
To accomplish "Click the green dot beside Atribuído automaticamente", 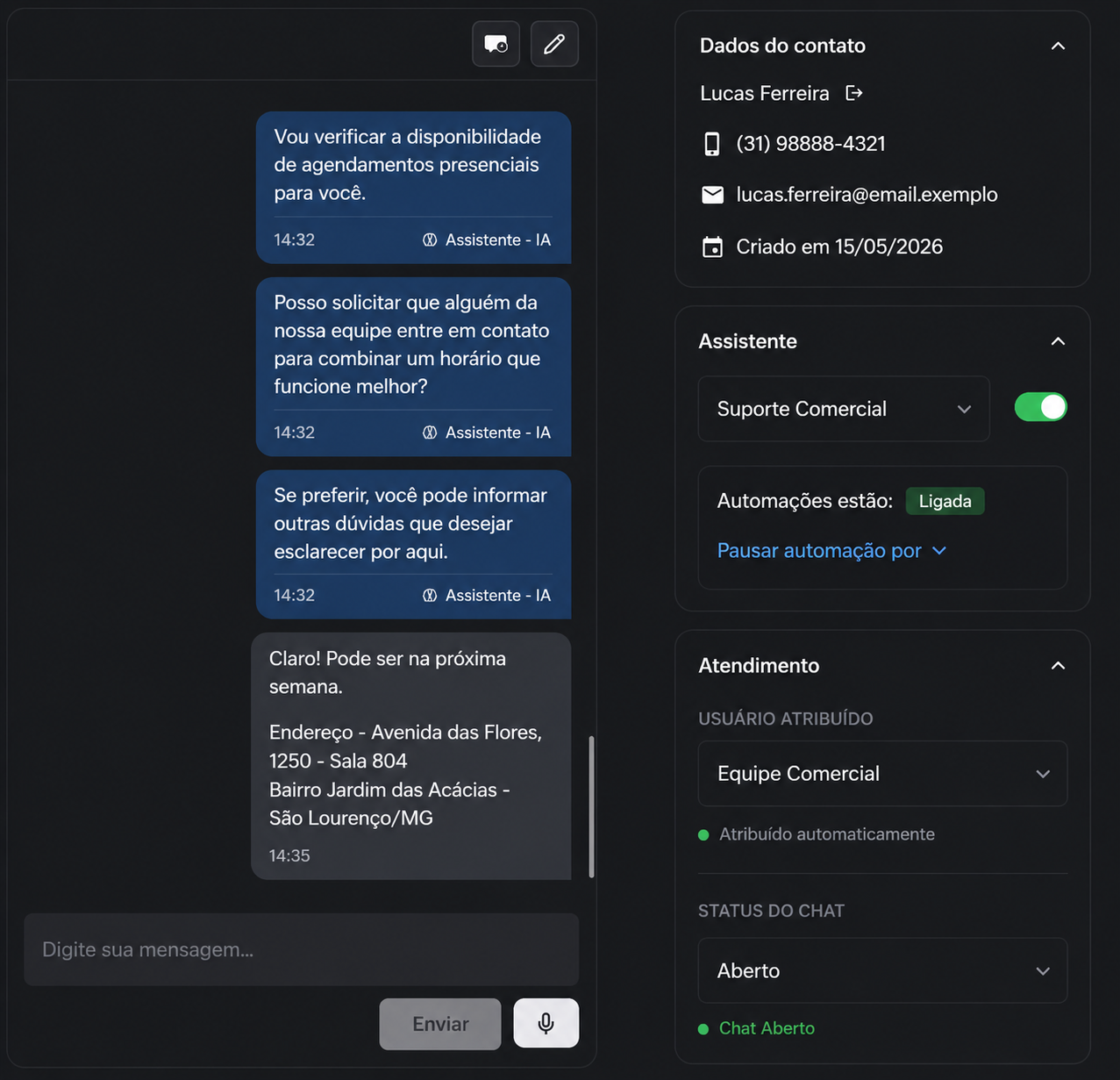I will [703, 835].
